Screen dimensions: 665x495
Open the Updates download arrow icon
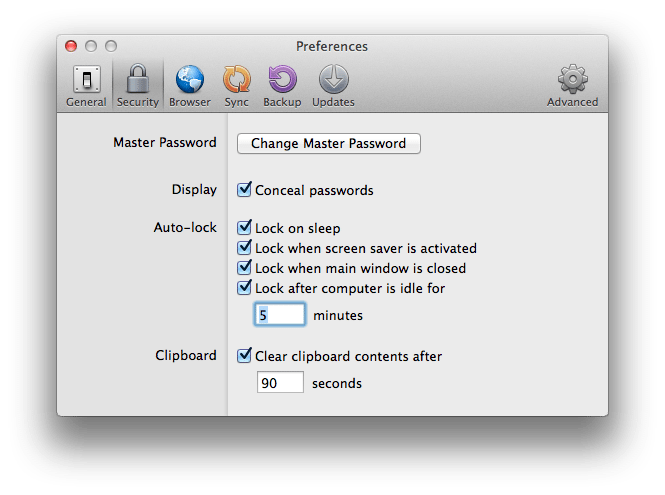click(334, 79)
